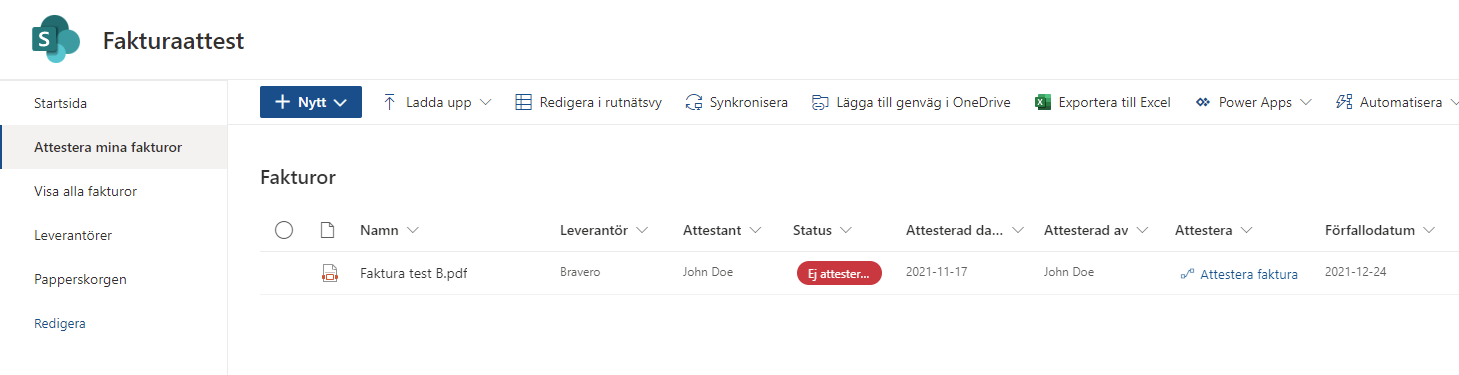Image resolution: width=1459 pixels, height=375 pixels.
Task: Open Redigera i rutnätsvy grid icon
Action: pos(523,102)
